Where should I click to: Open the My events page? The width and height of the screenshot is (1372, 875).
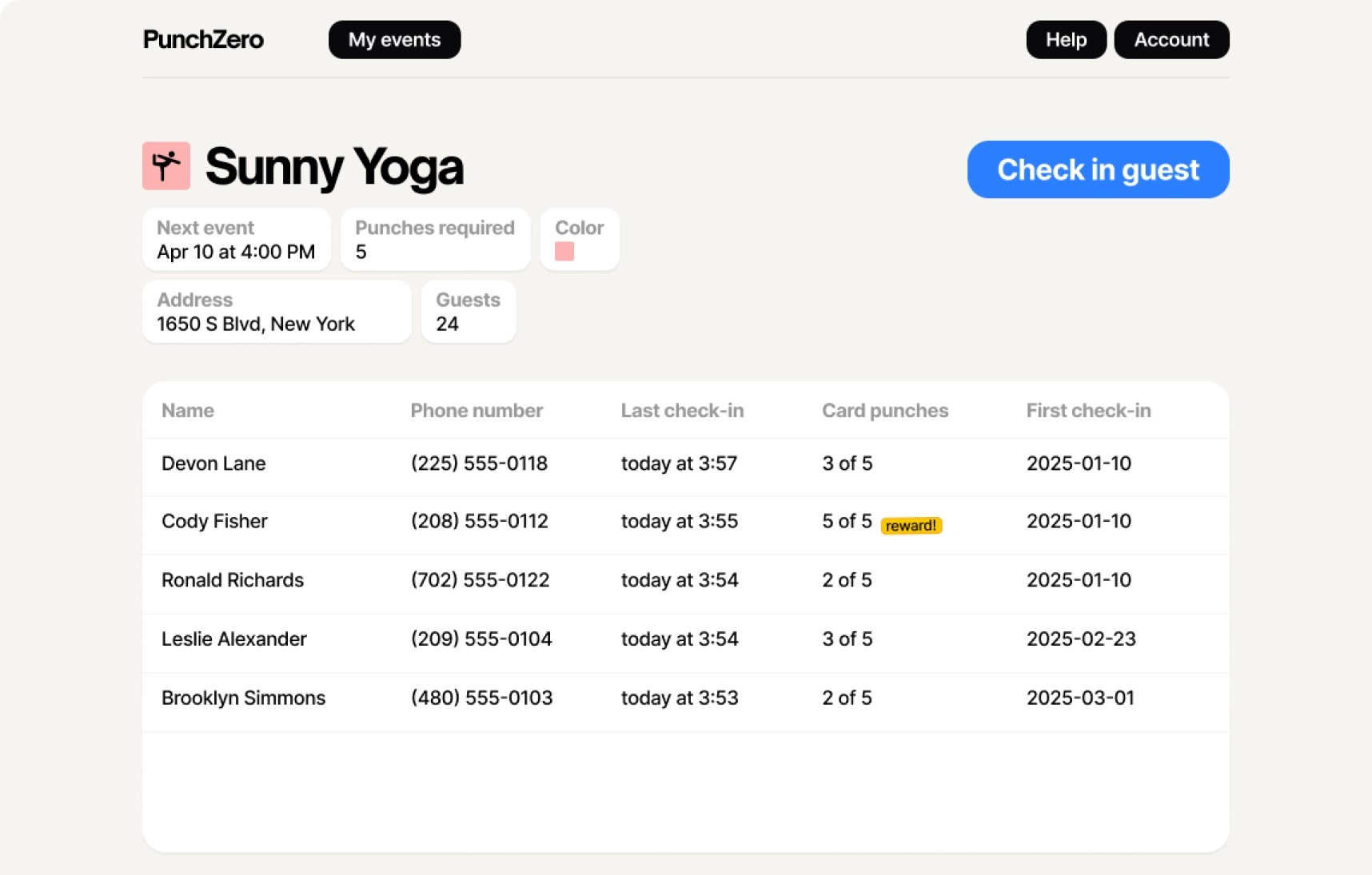pos(394,40)
